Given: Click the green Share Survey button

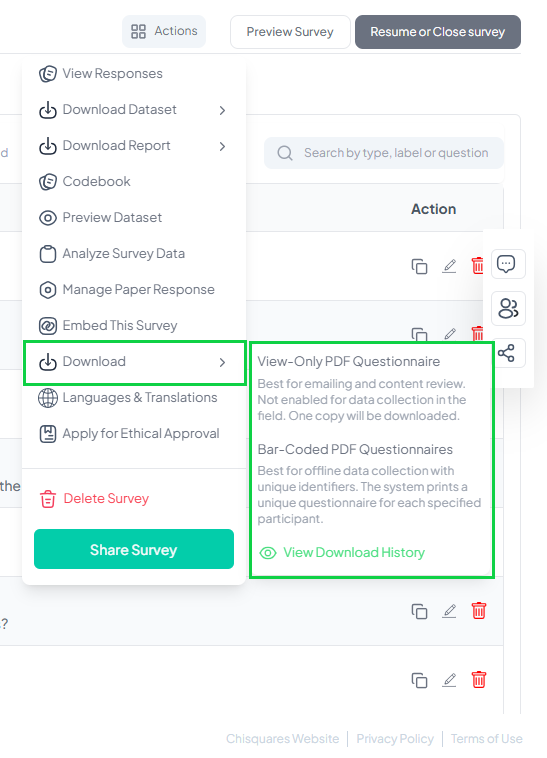Looking at the screenshot, I should tap(134, 549).
